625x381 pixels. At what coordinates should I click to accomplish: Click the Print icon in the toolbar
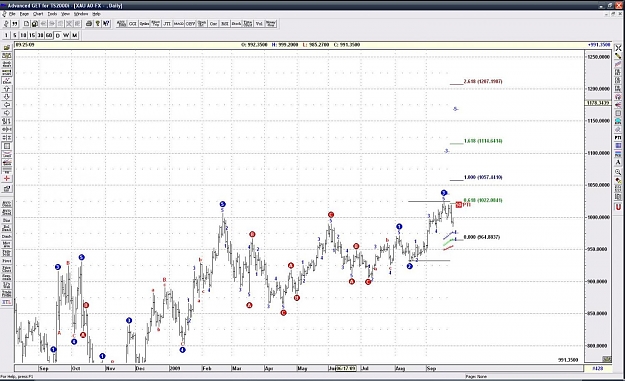click(89, 24)
